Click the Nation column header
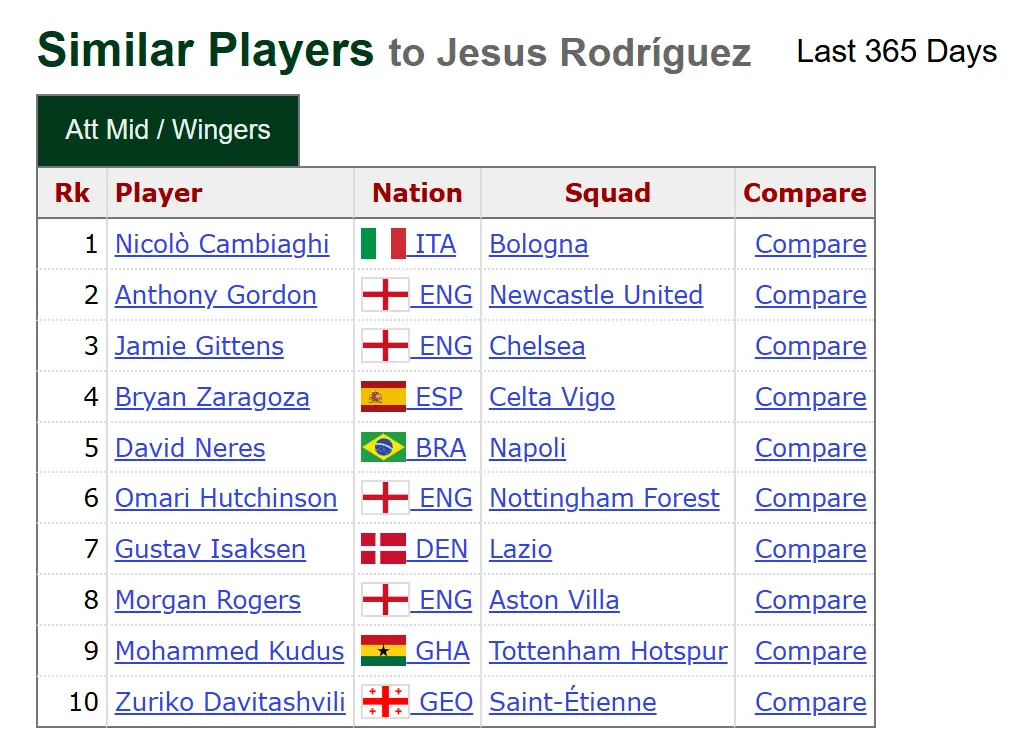The image size is (1013, 751). point(417,193)
